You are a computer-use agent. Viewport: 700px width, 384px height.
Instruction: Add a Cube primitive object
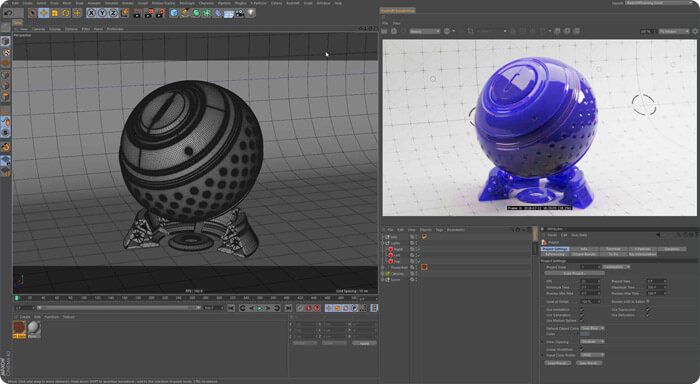(x=174, y=13)
